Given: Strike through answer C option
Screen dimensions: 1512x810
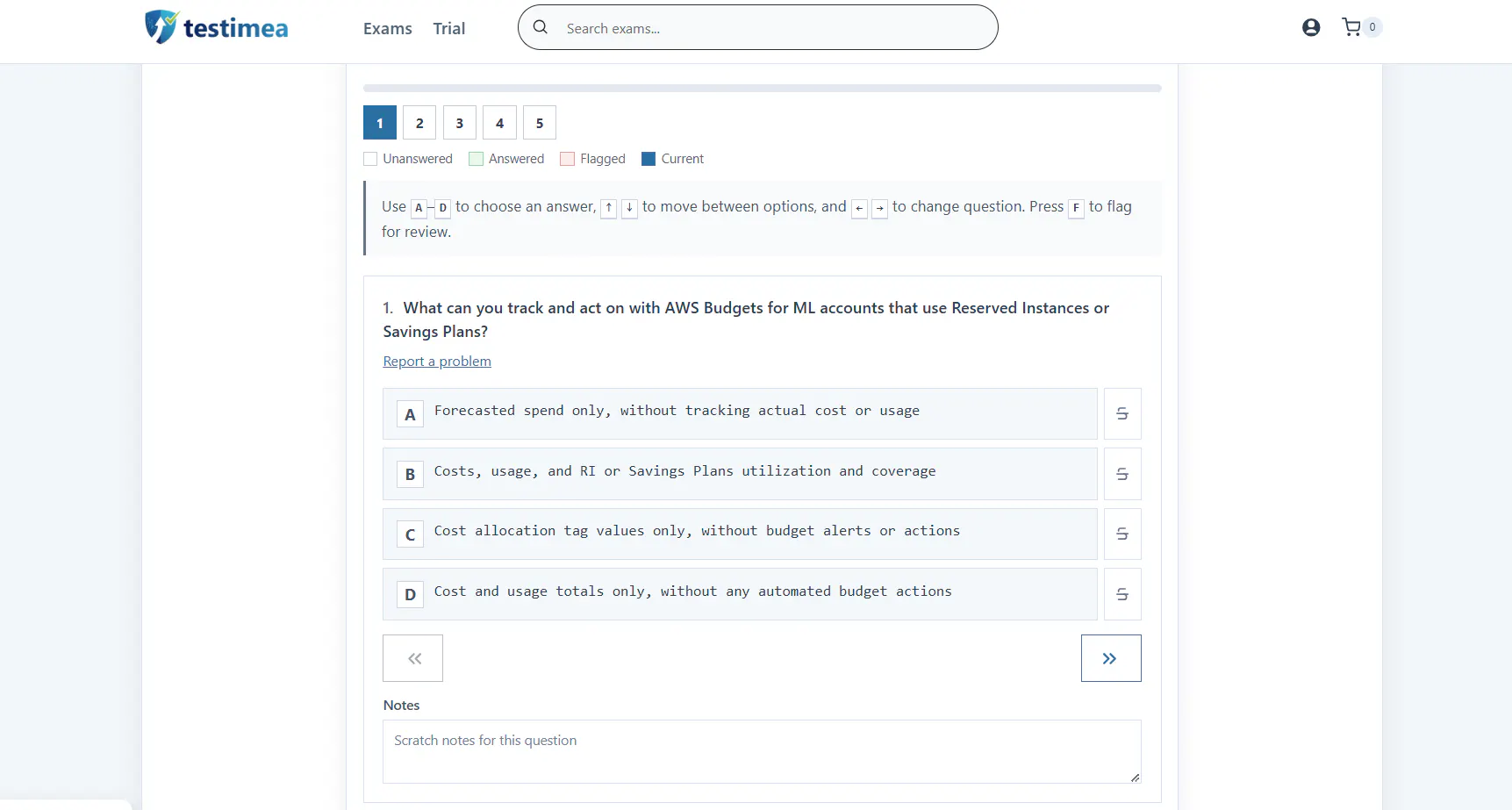Looking at the screenshot, I should pos(1122,534).
